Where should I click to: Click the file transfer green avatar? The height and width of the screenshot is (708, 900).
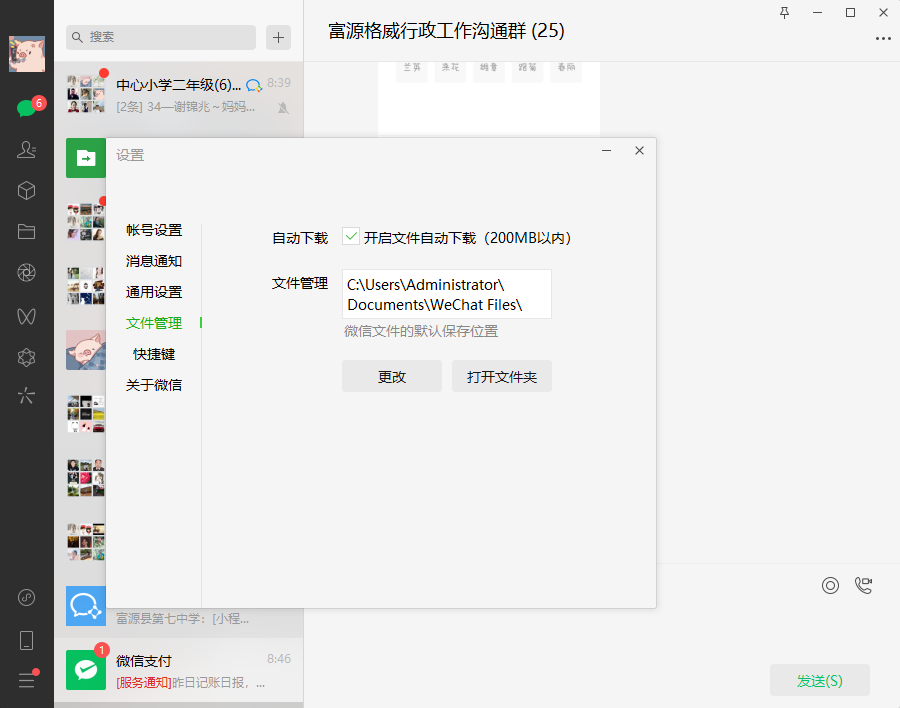pos(86,158)
